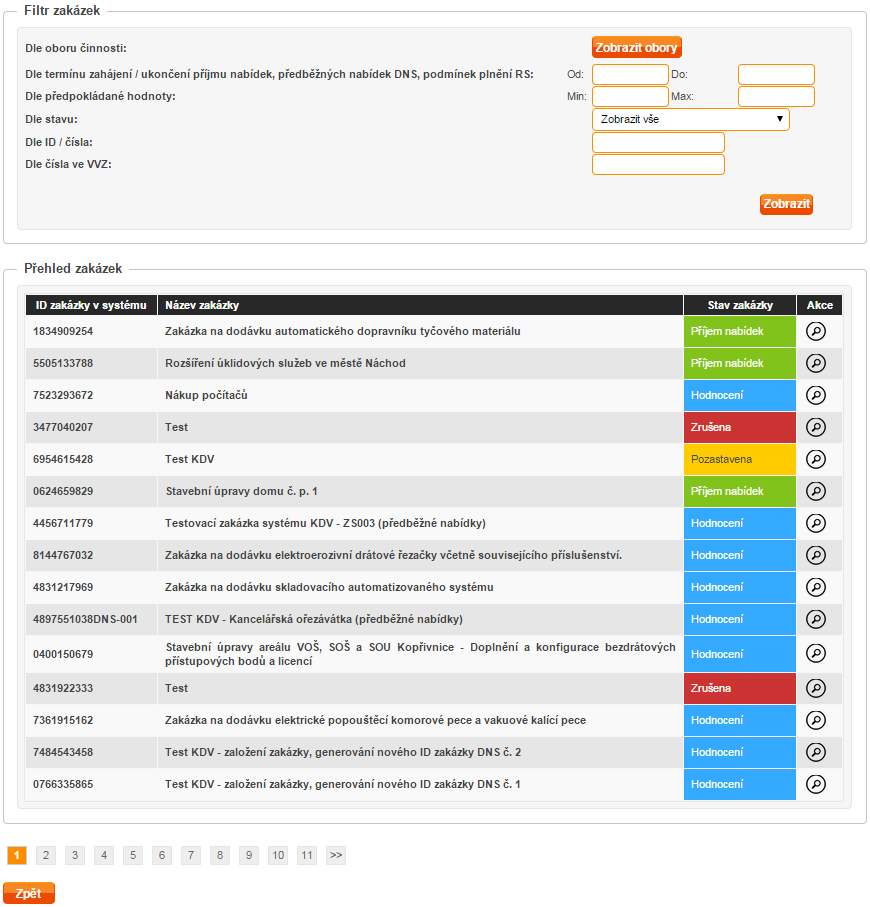Go to page 2
This screenshot has height=907, width=870.
pyautogui.click(x=46, y=856)
